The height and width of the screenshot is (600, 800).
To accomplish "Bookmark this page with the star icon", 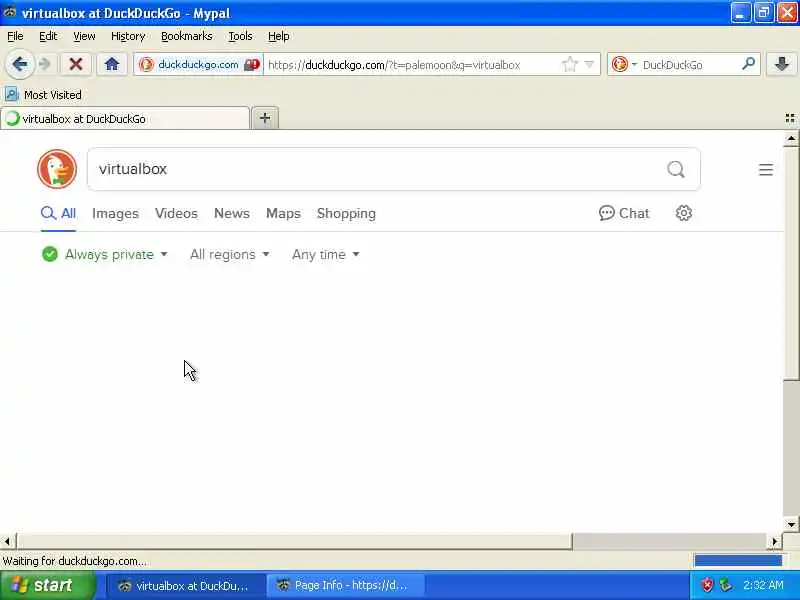I will 569,65.
